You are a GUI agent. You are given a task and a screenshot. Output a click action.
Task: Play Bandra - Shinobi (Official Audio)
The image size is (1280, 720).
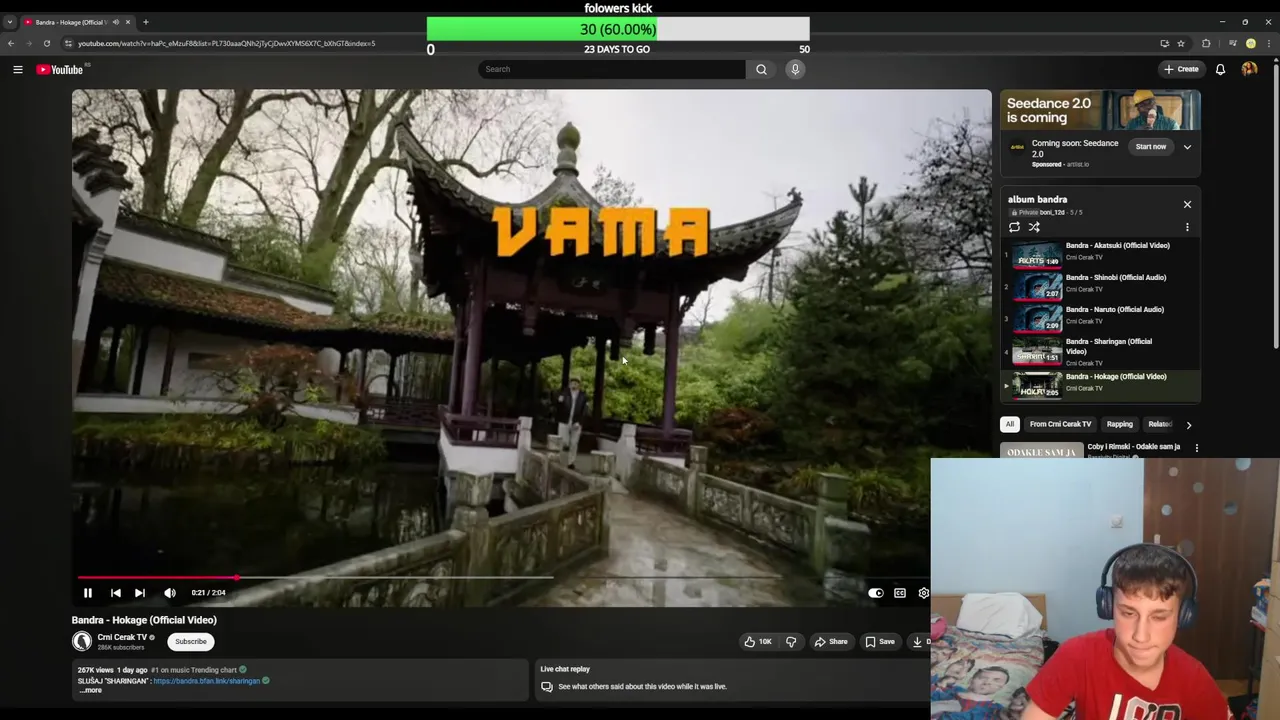1100,286
